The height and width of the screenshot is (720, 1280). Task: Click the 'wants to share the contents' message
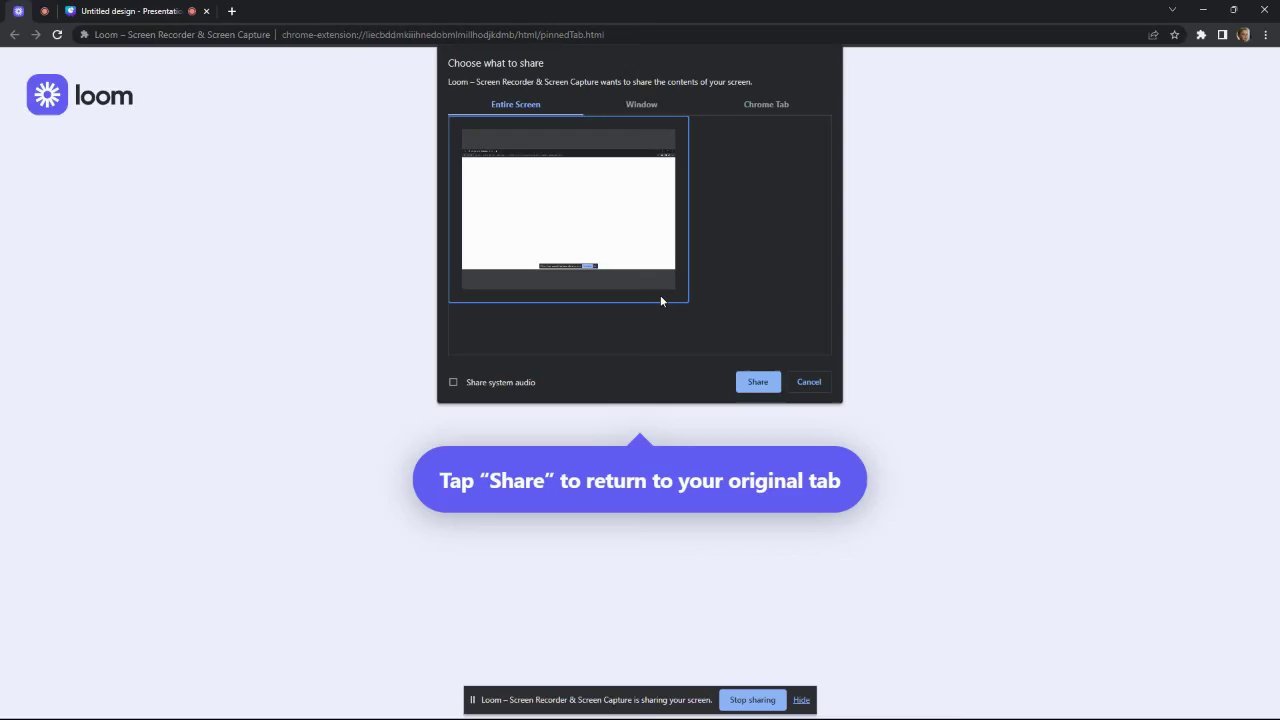[600, 82]
